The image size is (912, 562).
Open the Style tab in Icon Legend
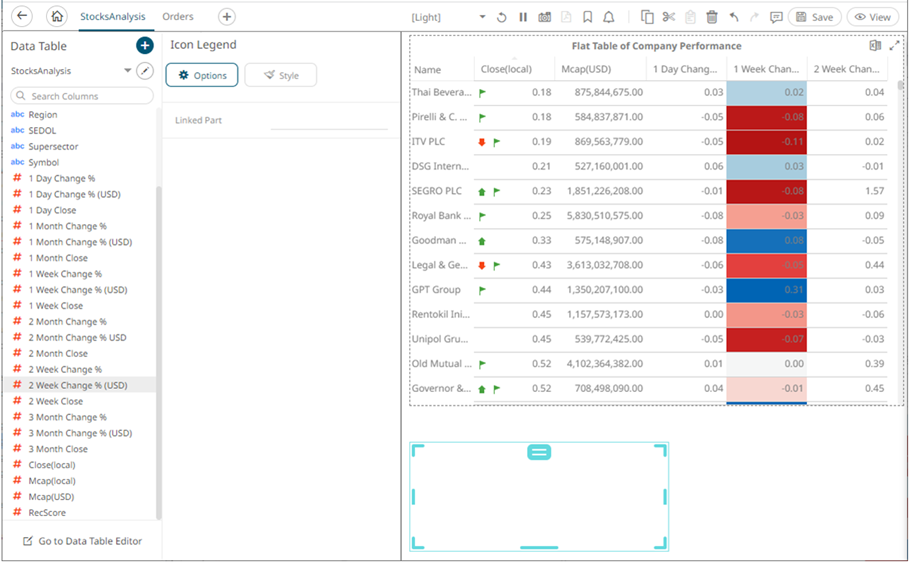pyautogui.click(x=280, y=75)
